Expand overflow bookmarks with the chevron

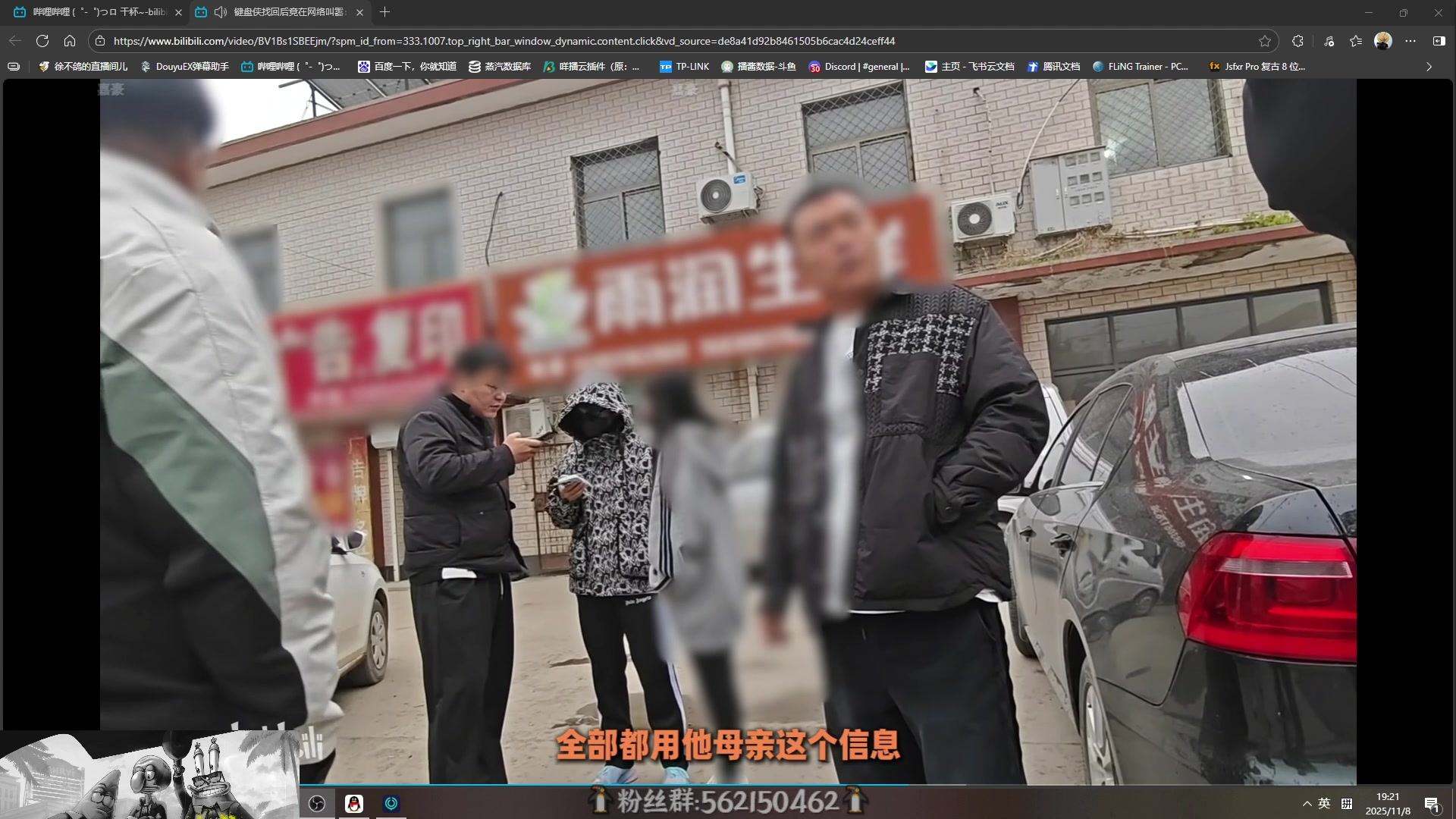point(1429,67)
